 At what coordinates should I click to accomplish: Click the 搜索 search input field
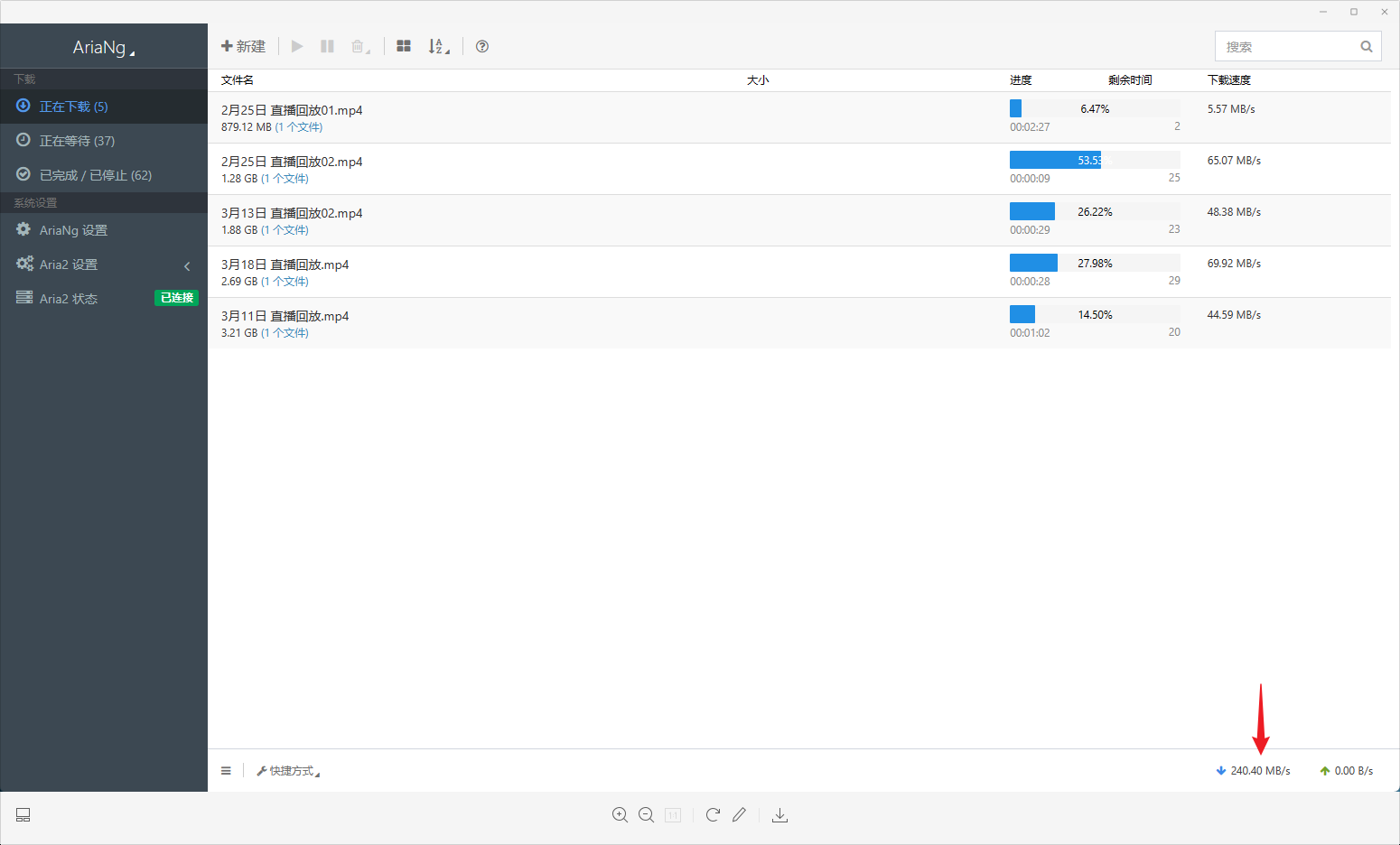[x=1287, y=47]
